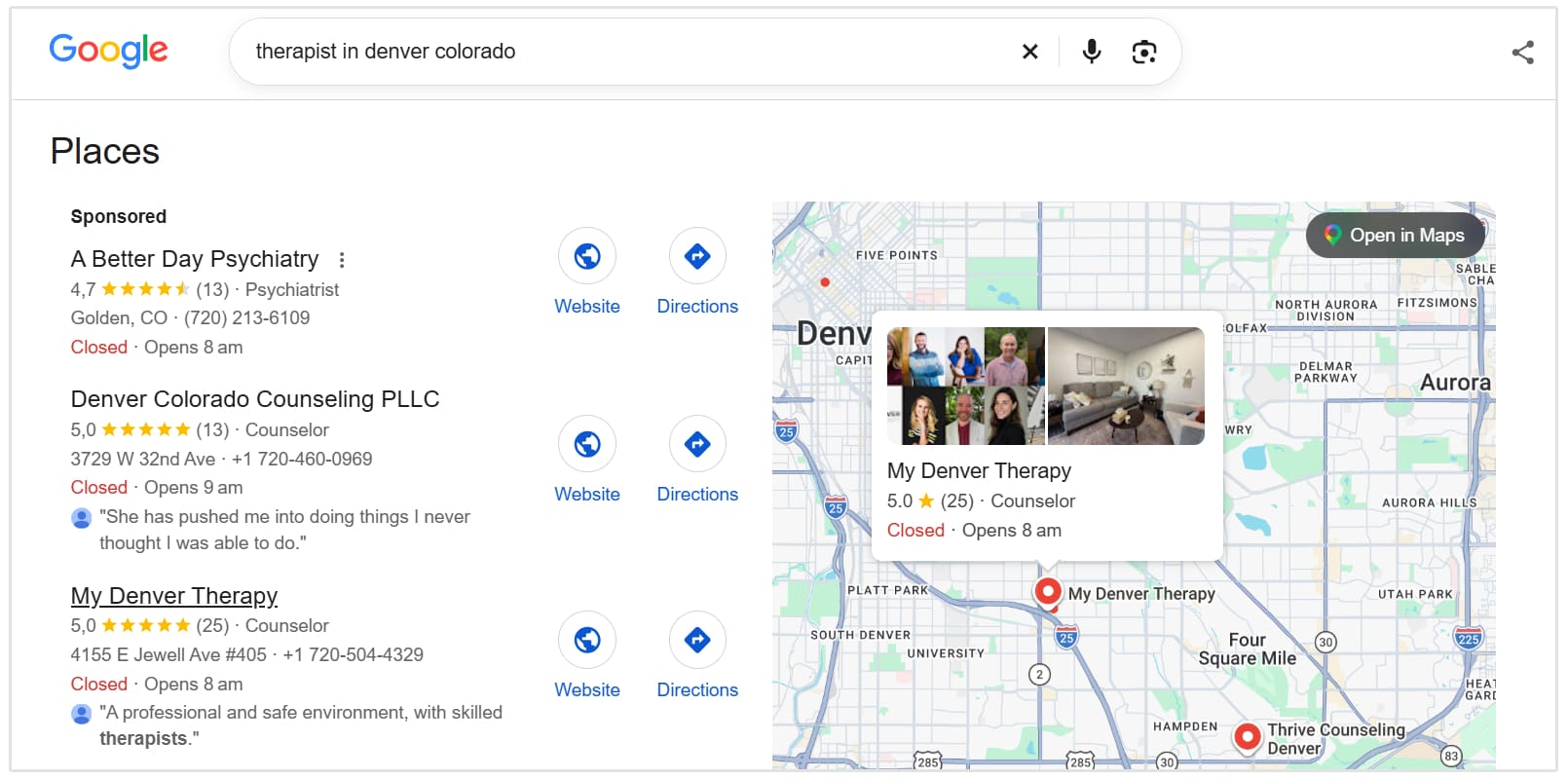Click Opens 9 am hours text
The width and height of the screenshot is (1568, 779).
click(x=193, y=488)
